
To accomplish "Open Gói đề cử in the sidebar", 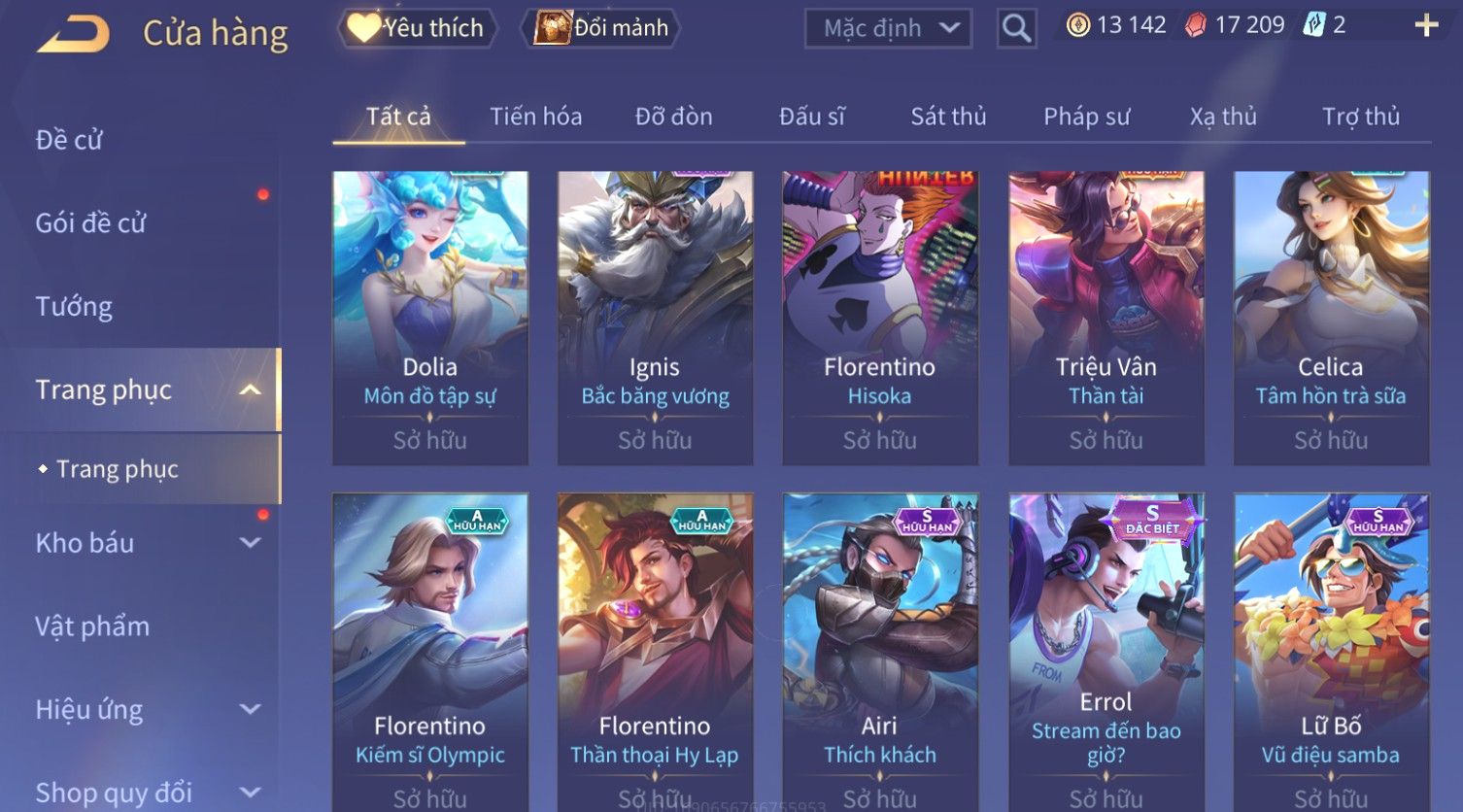I will point(90,223).
